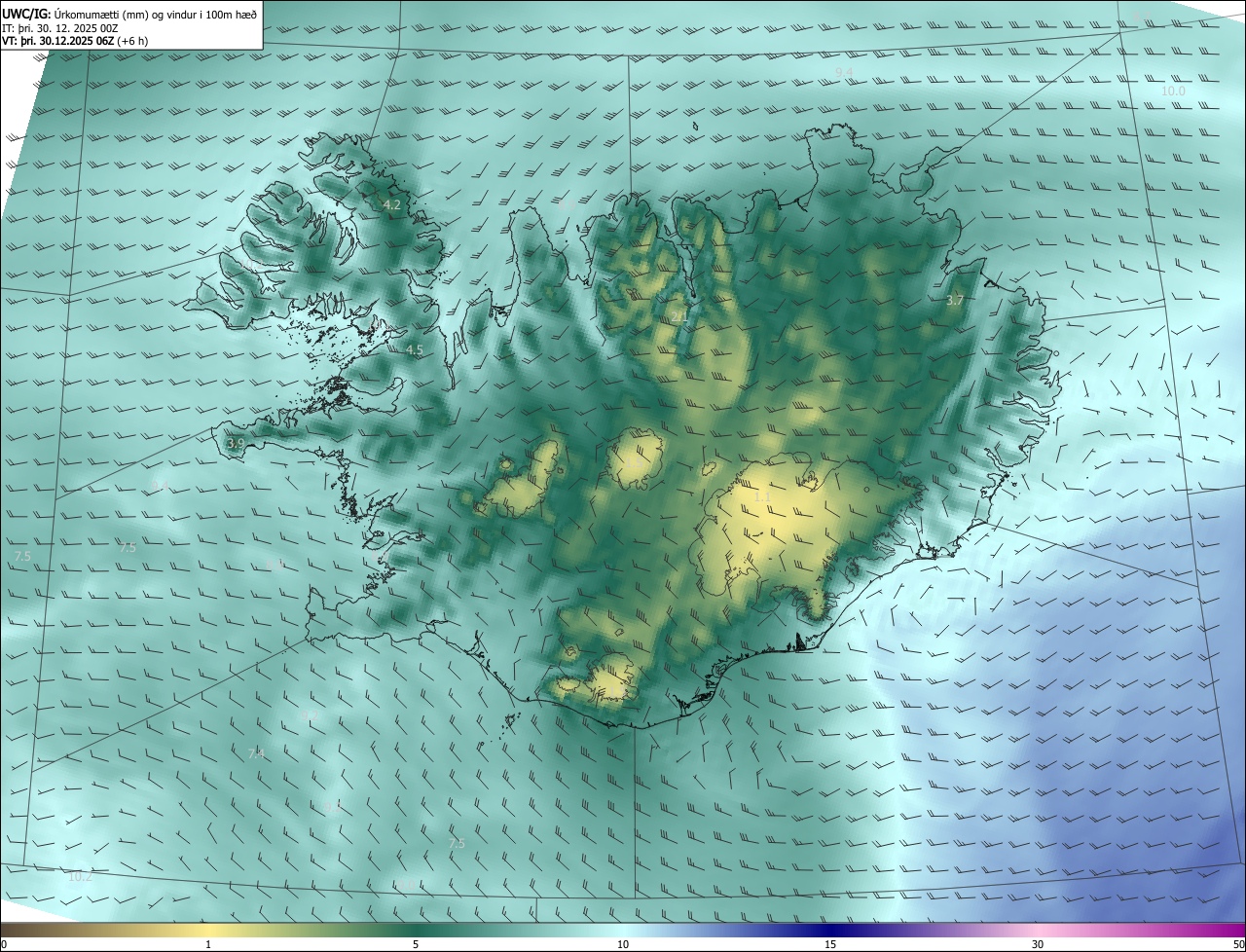The height and width of the screenshot is (952, 1246).
Task: Click the '50' label on the color scale
Action: click(x=1238, y=944)
